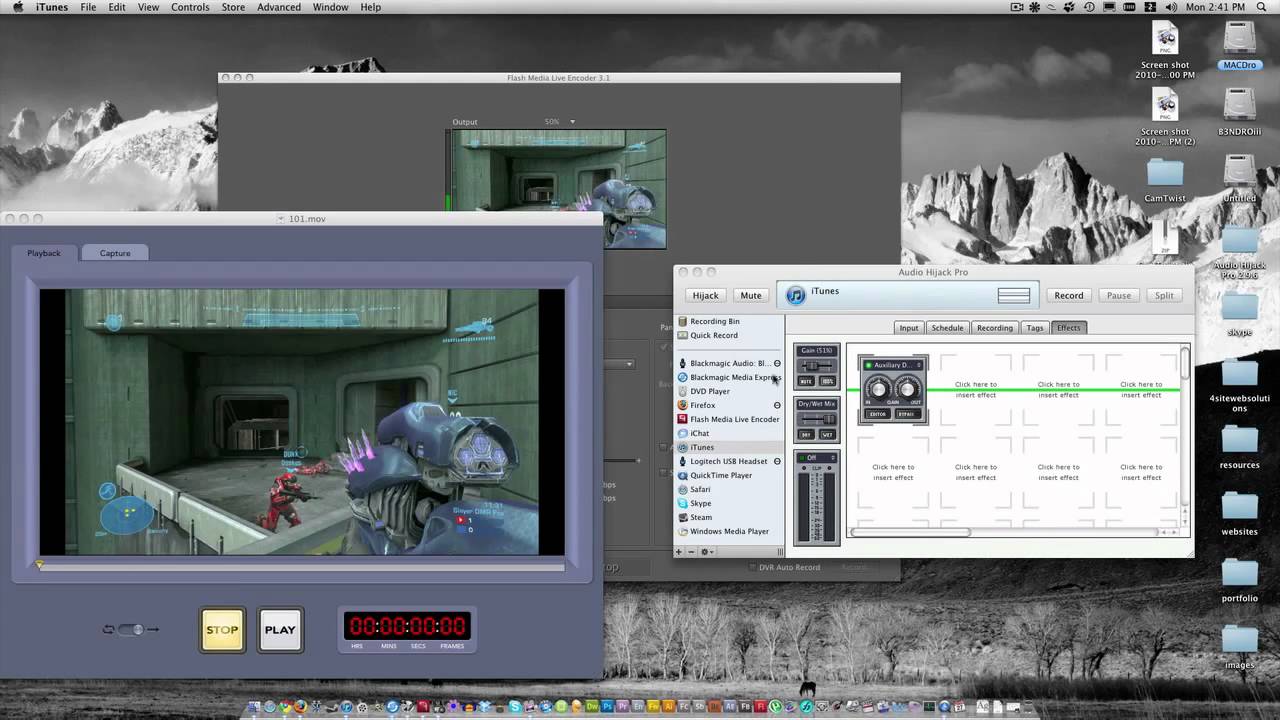Open the CamTwist folder on desktop
This screenshot has width=1280, height=720.
[1165, 181]
